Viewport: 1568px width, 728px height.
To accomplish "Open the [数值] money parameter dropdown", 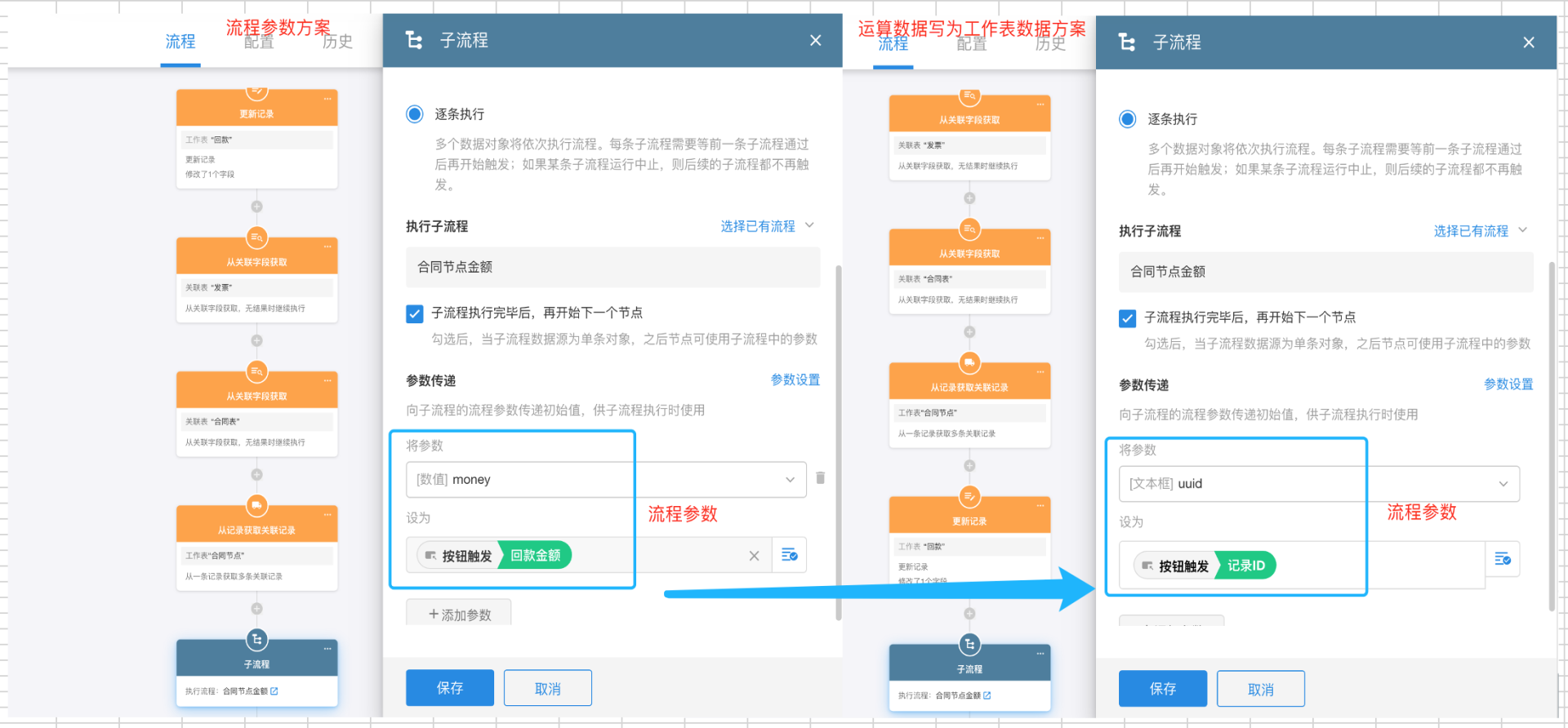I will coord(605,480).
